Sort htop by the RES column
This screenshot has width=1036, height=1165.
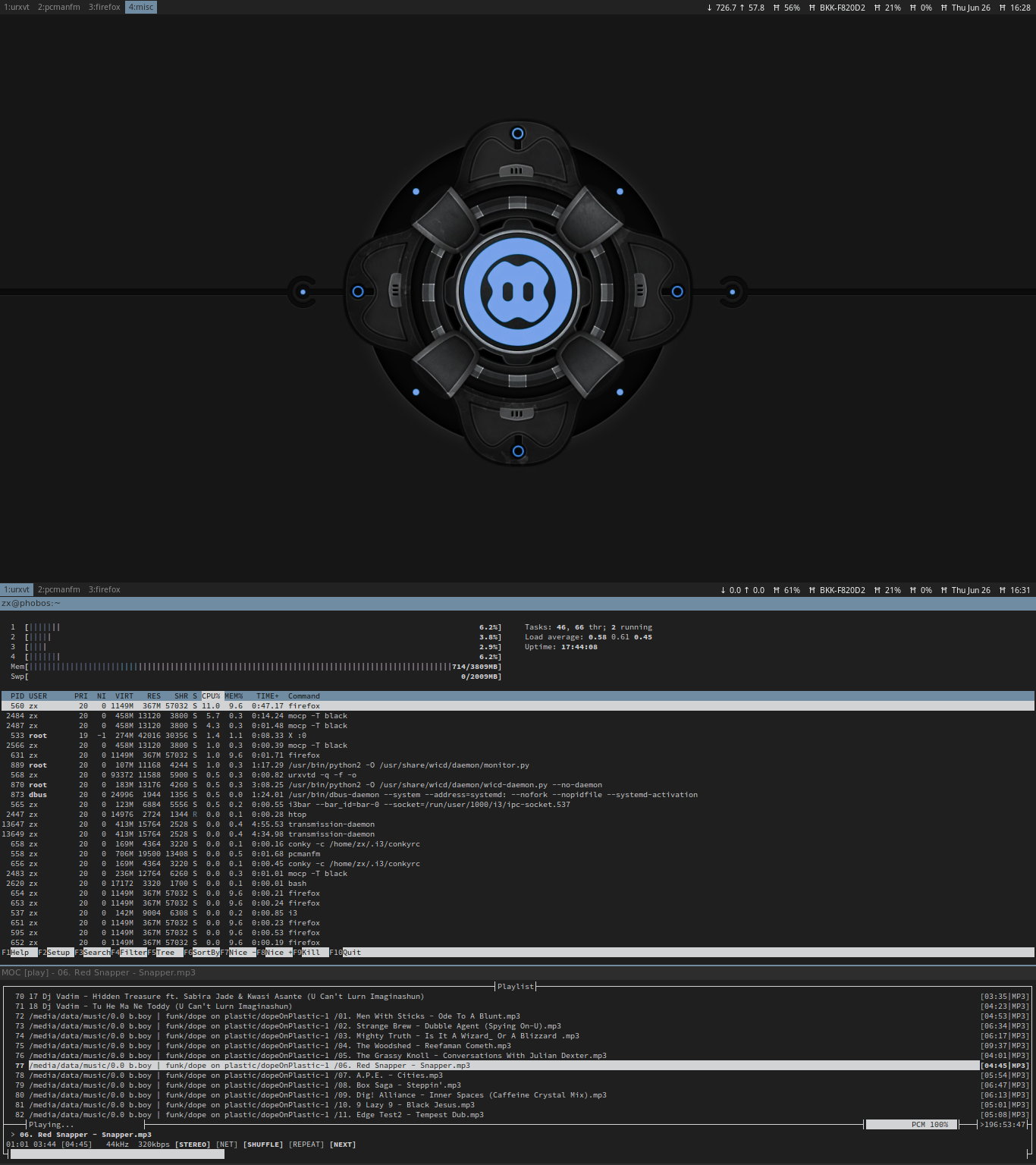(x=154, y=696)
